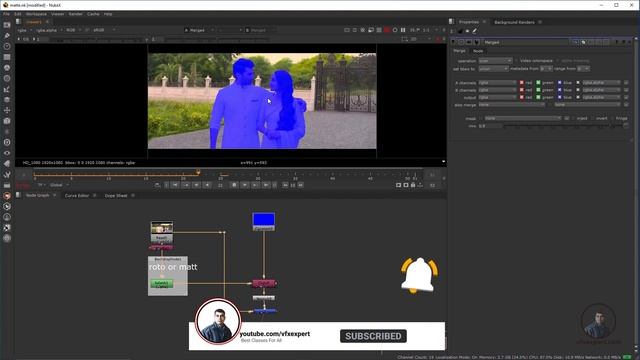Click the stop playback button
The height and width of the screenshot is (360, 640).
pyautogui.click(x=234, y=185)
